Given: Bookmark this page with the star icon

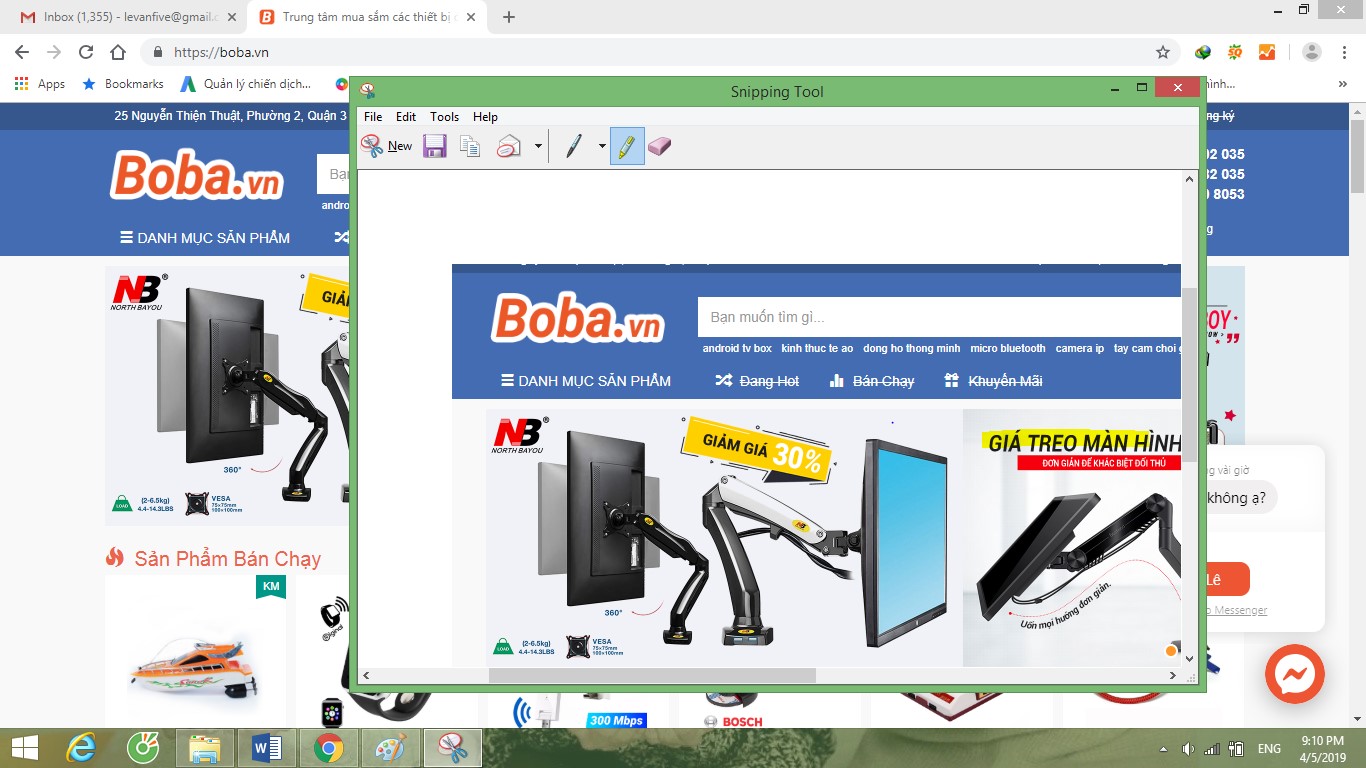Looking at the screenshot, I should pos(1163,52).
